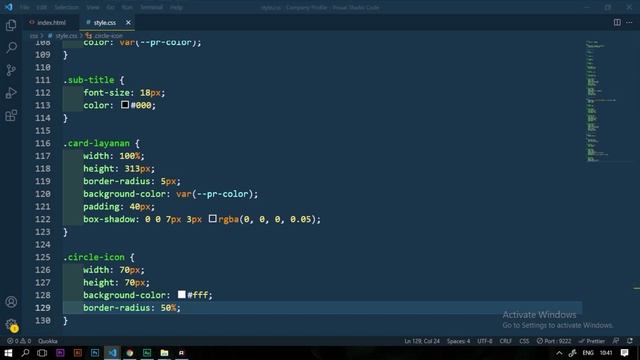Open the Windows Action Center notifications
This screenshot has height=360, width=640.
624,353
